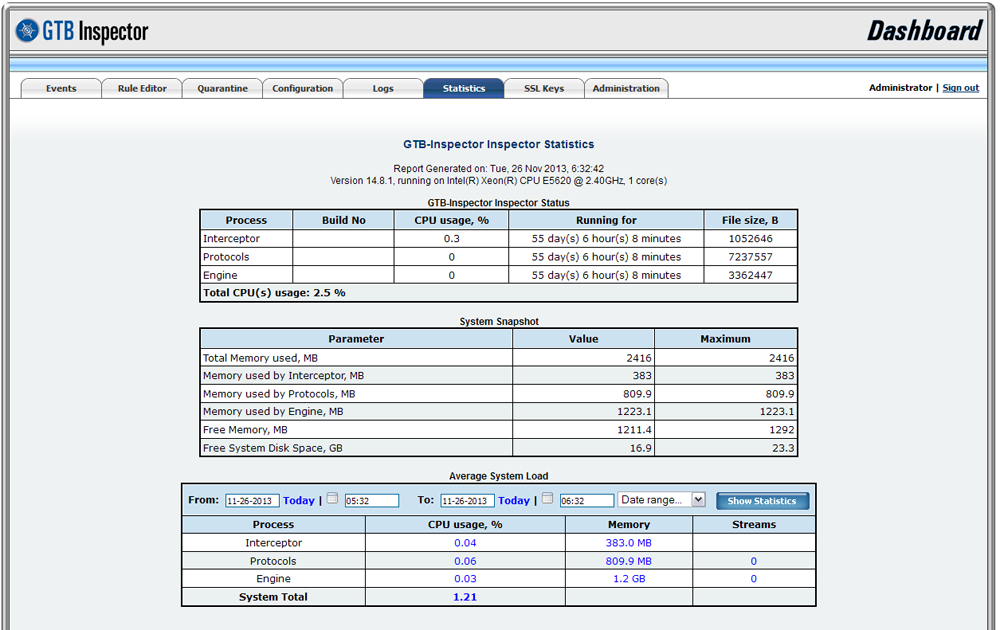Click Engine average CPU value 0.03
The width and height of the screenshot is (1000, 630).
465,579
